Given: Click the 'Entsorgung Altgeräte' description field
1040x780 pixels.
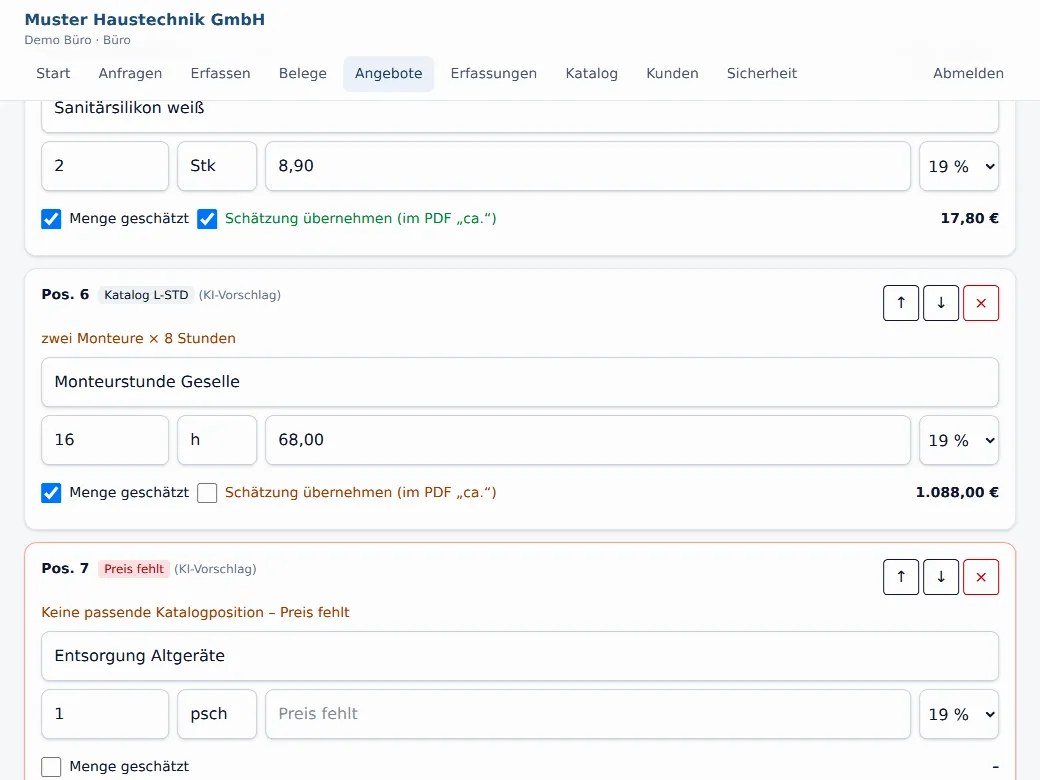Looking at the screenshot, I should point(520,656).
